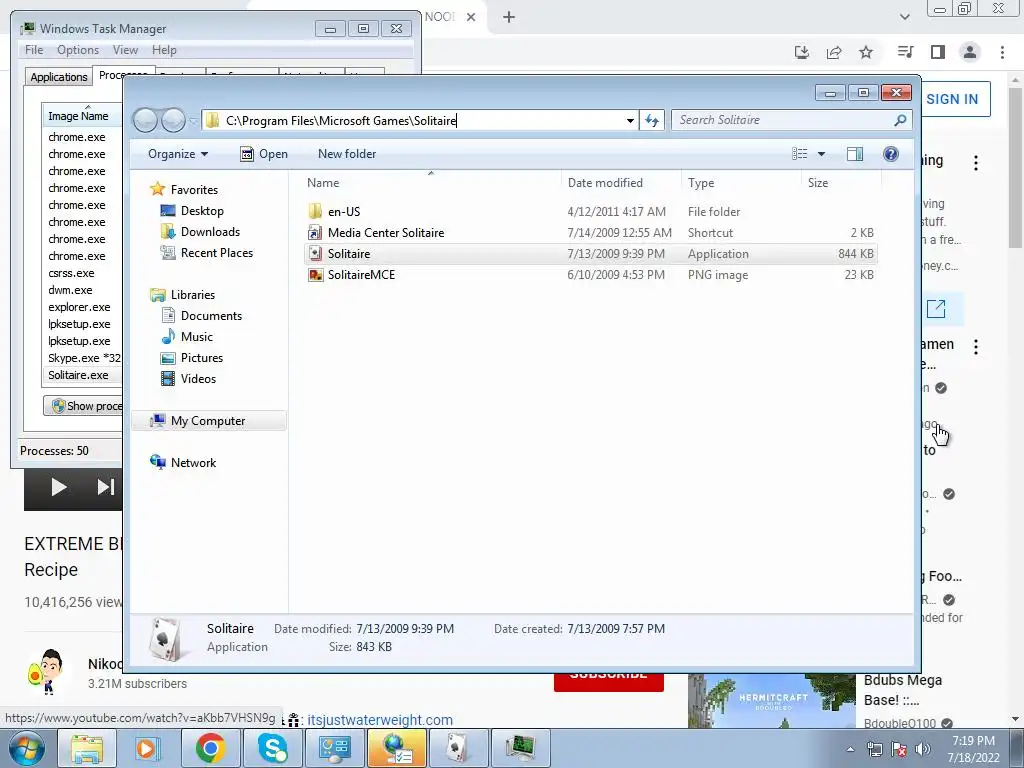Open the itsjustwaterweight.com link

(x=379, y=720)
